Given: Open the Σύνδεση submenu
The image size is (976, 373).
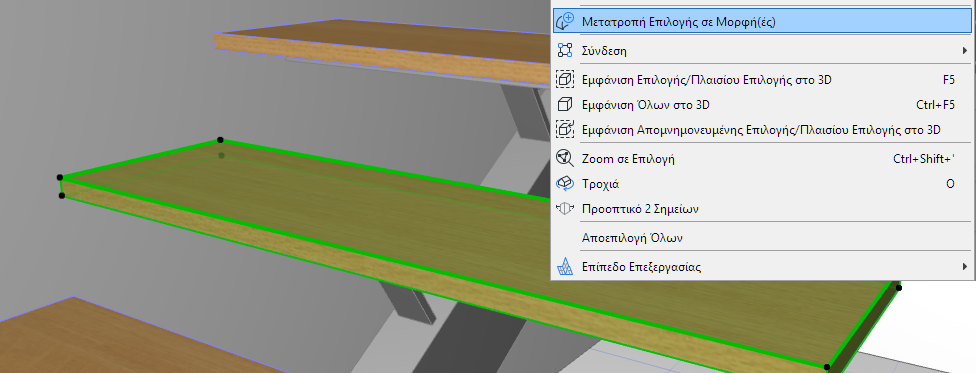Looking at the screenshot, I should (761, 50).
